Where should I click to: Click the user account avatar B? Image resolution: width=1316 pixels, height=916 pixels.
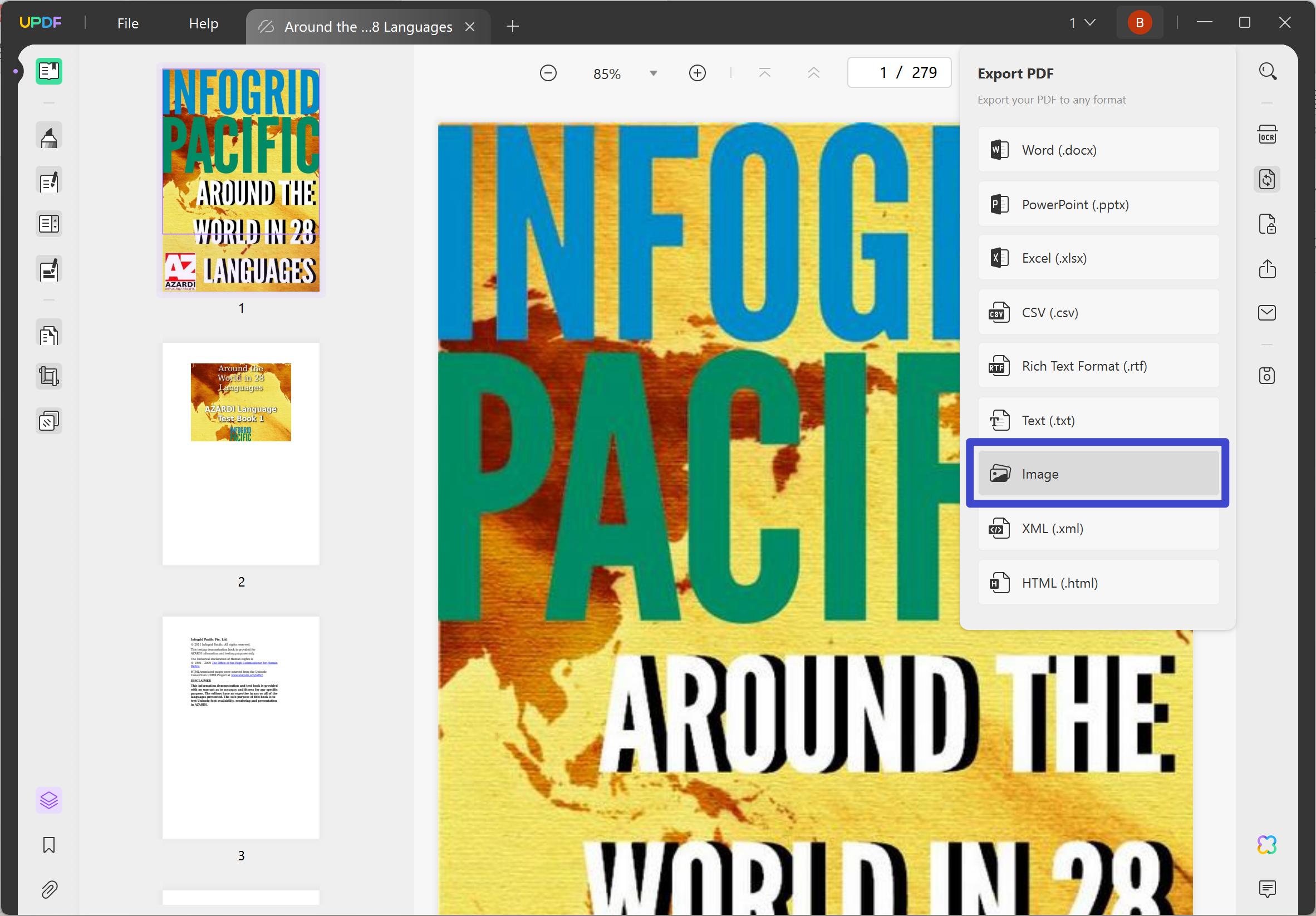point(1140,22)
